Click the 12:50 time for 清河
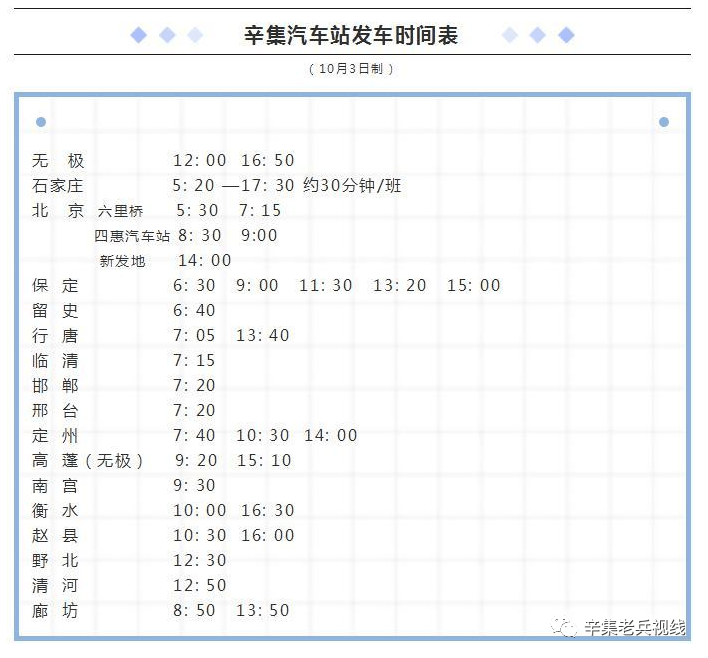 pos(200,586)
